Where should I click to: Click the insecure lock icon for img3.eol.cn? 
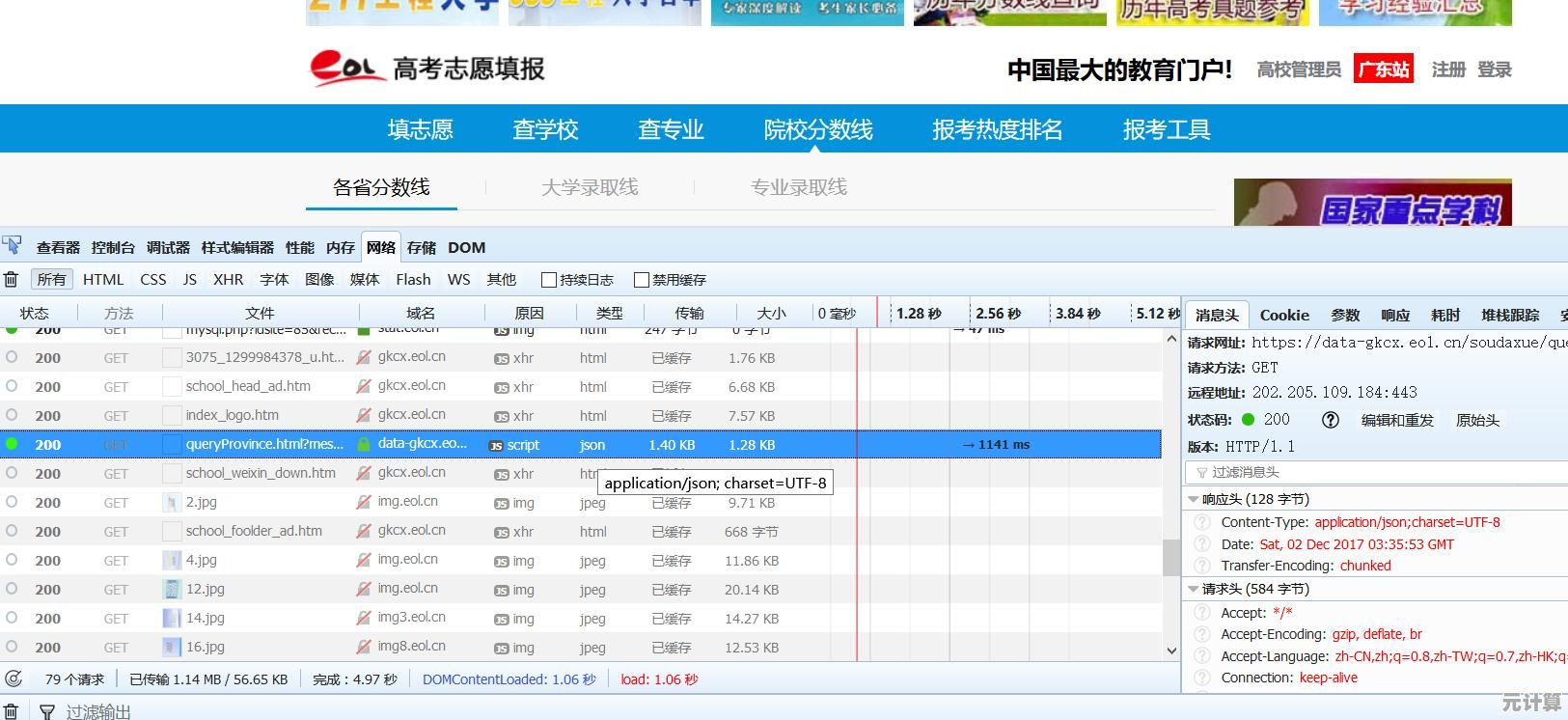coord(364,618)
